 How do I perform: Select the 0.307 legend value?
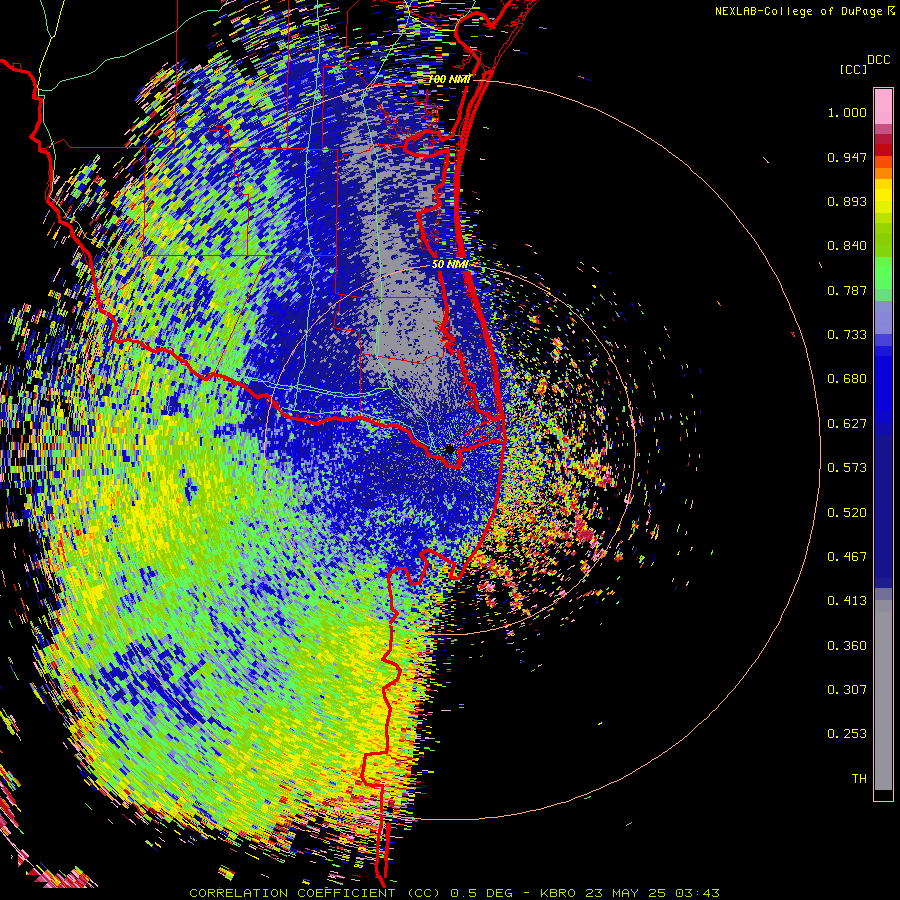847,690
